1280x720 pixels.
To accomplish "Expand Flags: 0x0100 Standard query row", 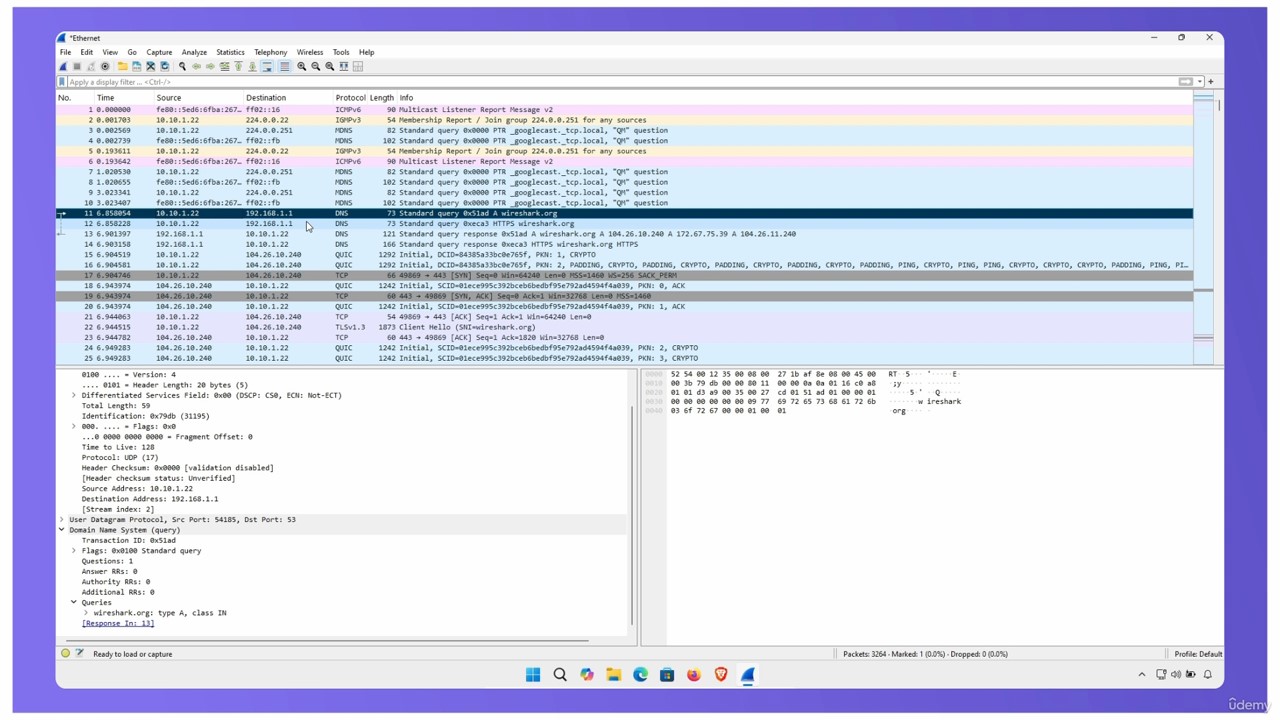I will pos(74,551).
